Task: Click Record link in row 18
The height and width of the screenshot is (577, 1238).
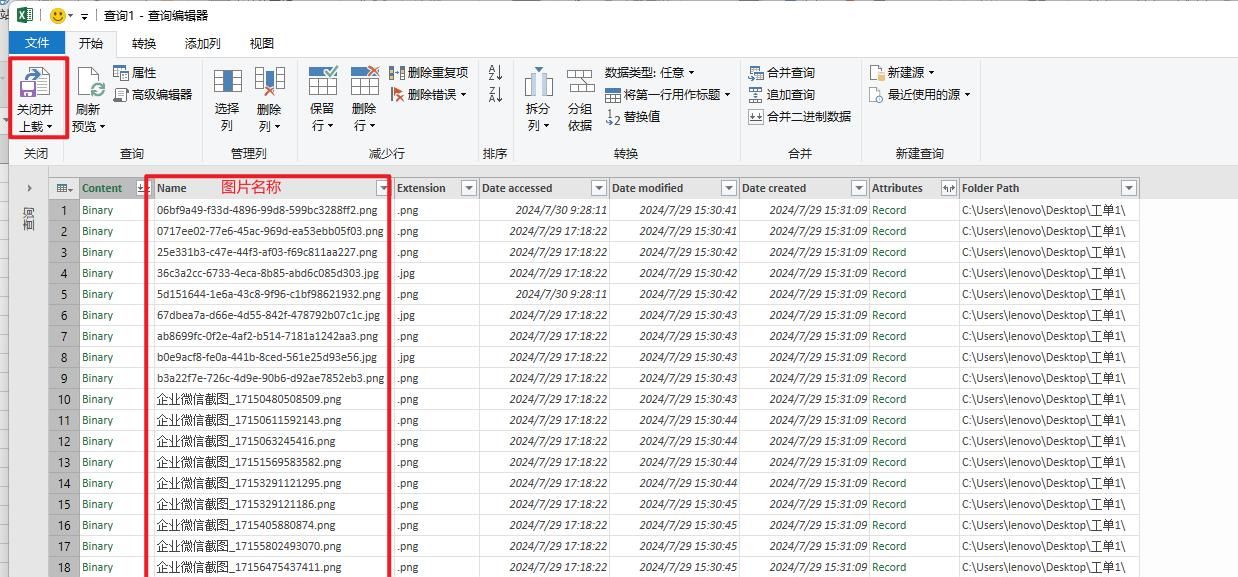Action: 889,567
